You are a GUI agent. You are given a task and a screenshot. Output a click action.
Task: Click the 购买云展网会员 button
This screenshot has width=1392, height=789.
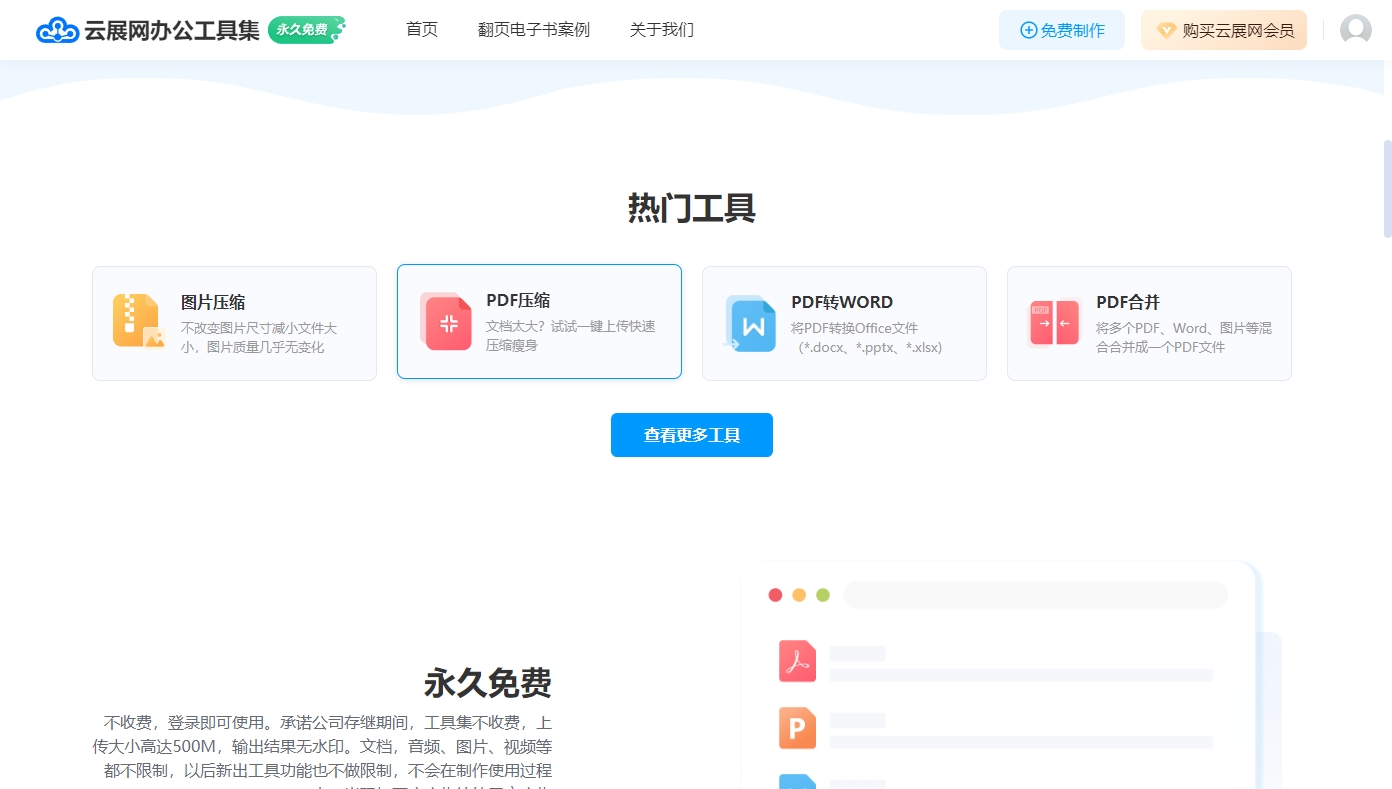pyautogui.click(x=1224, y=30)
